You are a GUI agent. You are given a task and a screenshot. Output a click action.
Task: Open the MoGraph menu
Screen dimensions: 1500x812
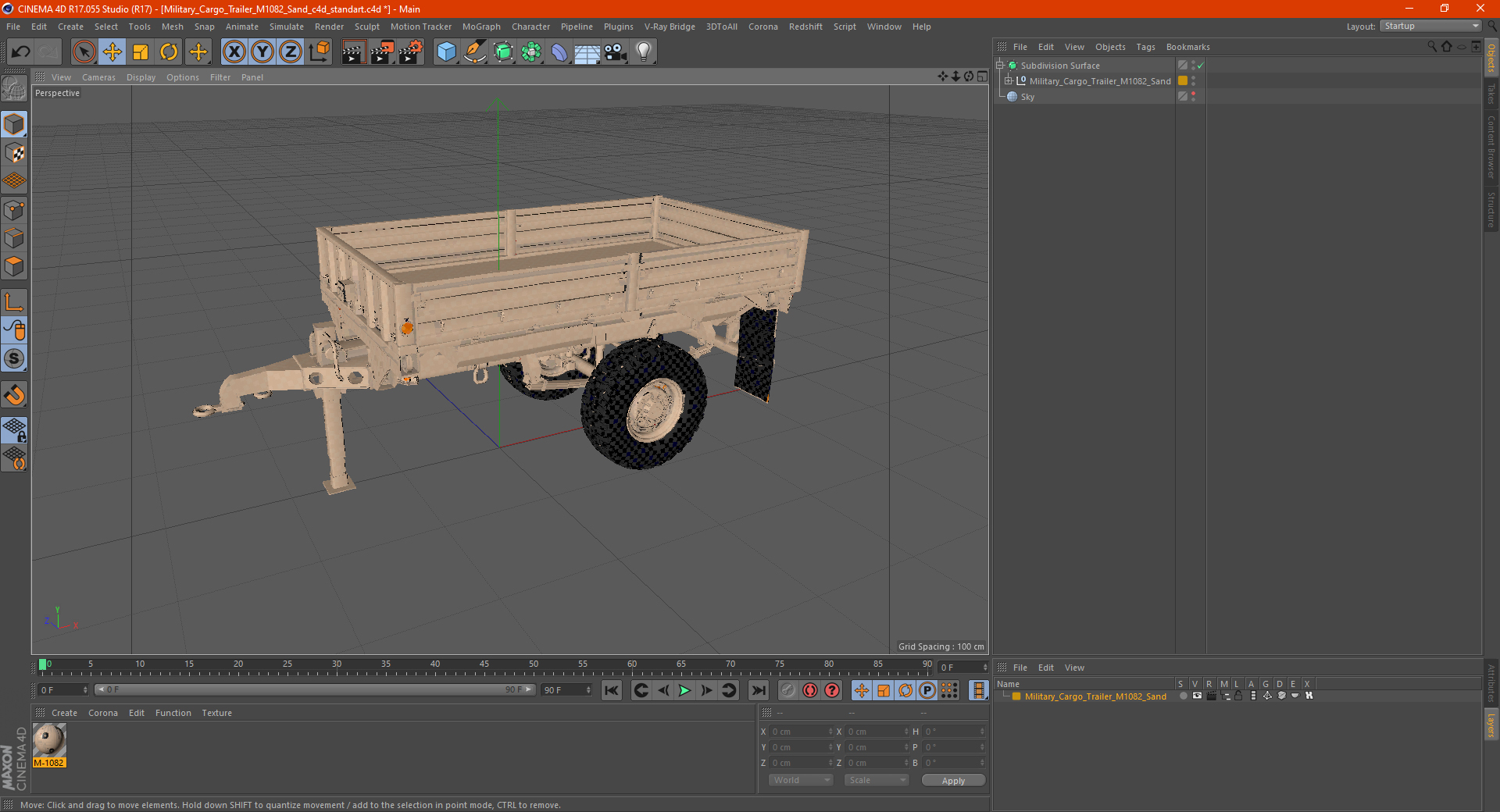click(481, 27)
